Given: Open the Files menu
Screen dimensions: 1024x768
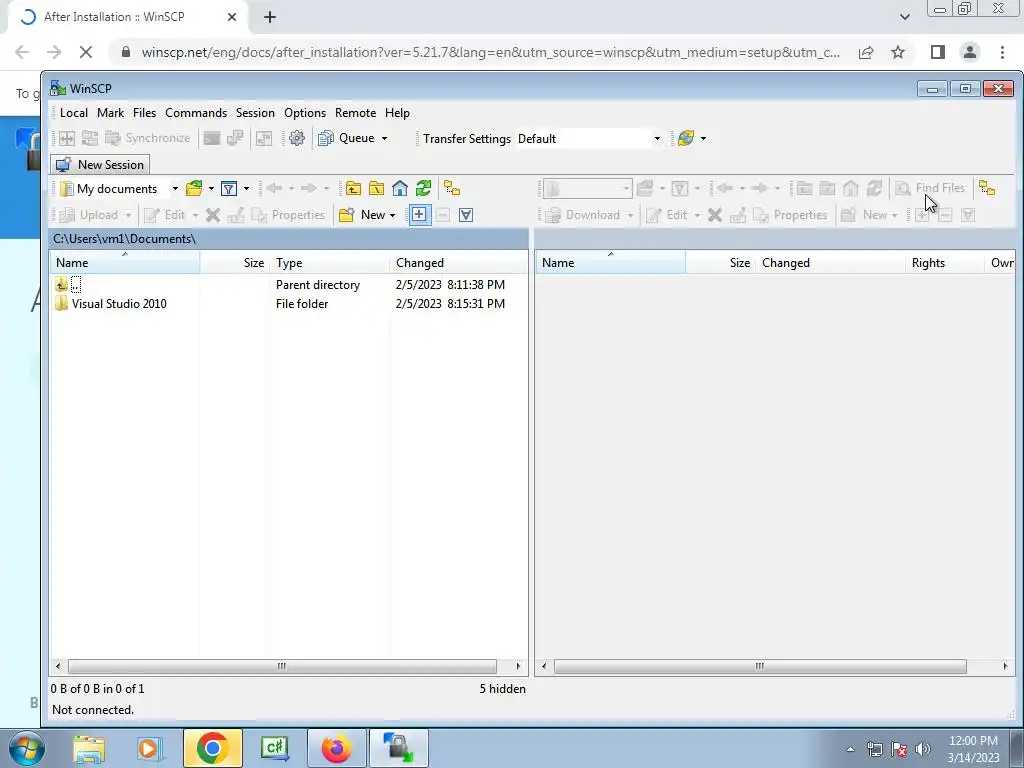Looking at the screenshot, I should pyautogui.click(x=144, y=113).
